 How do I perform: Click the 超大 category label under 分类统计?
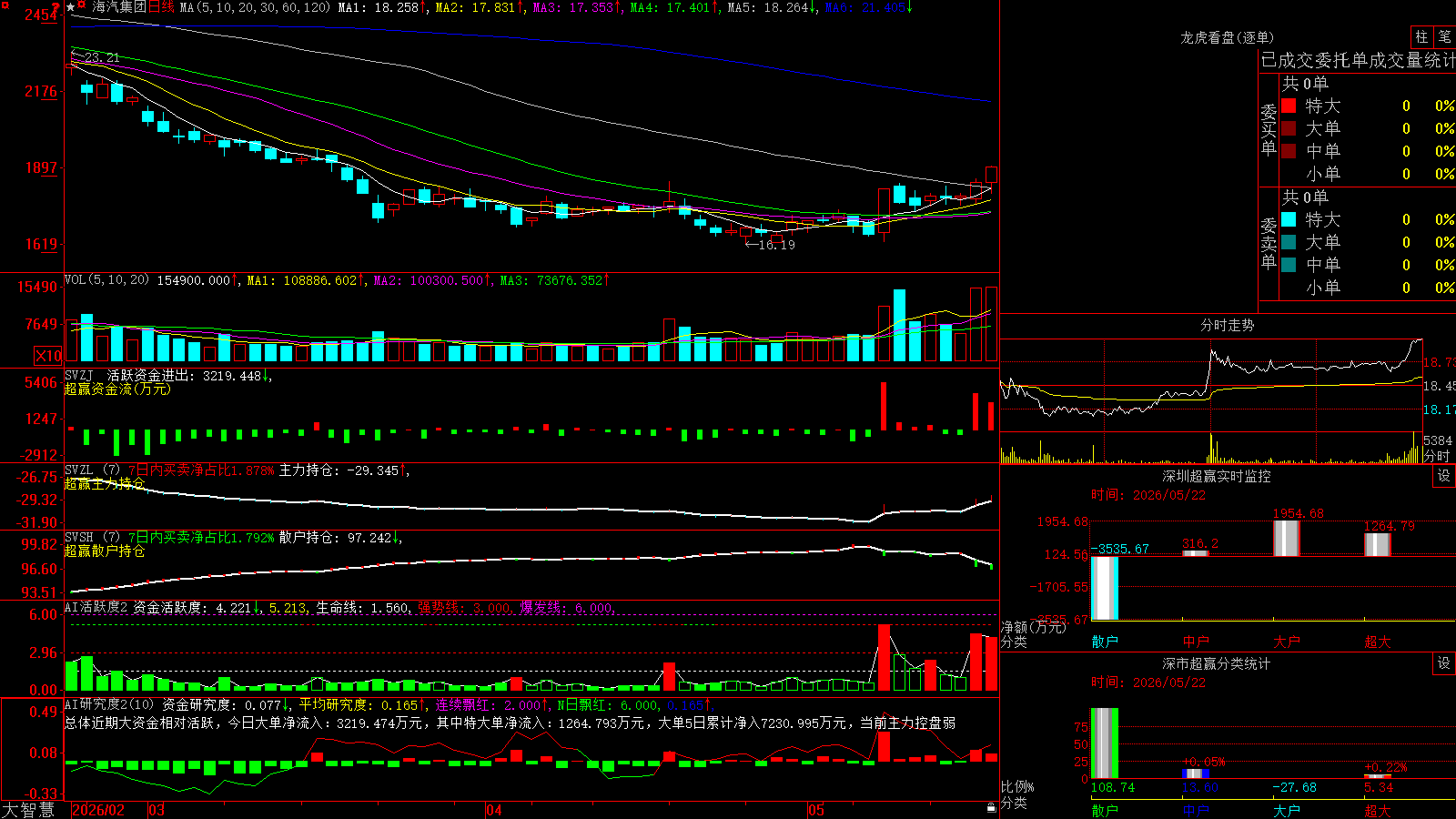click(1378, 810)
